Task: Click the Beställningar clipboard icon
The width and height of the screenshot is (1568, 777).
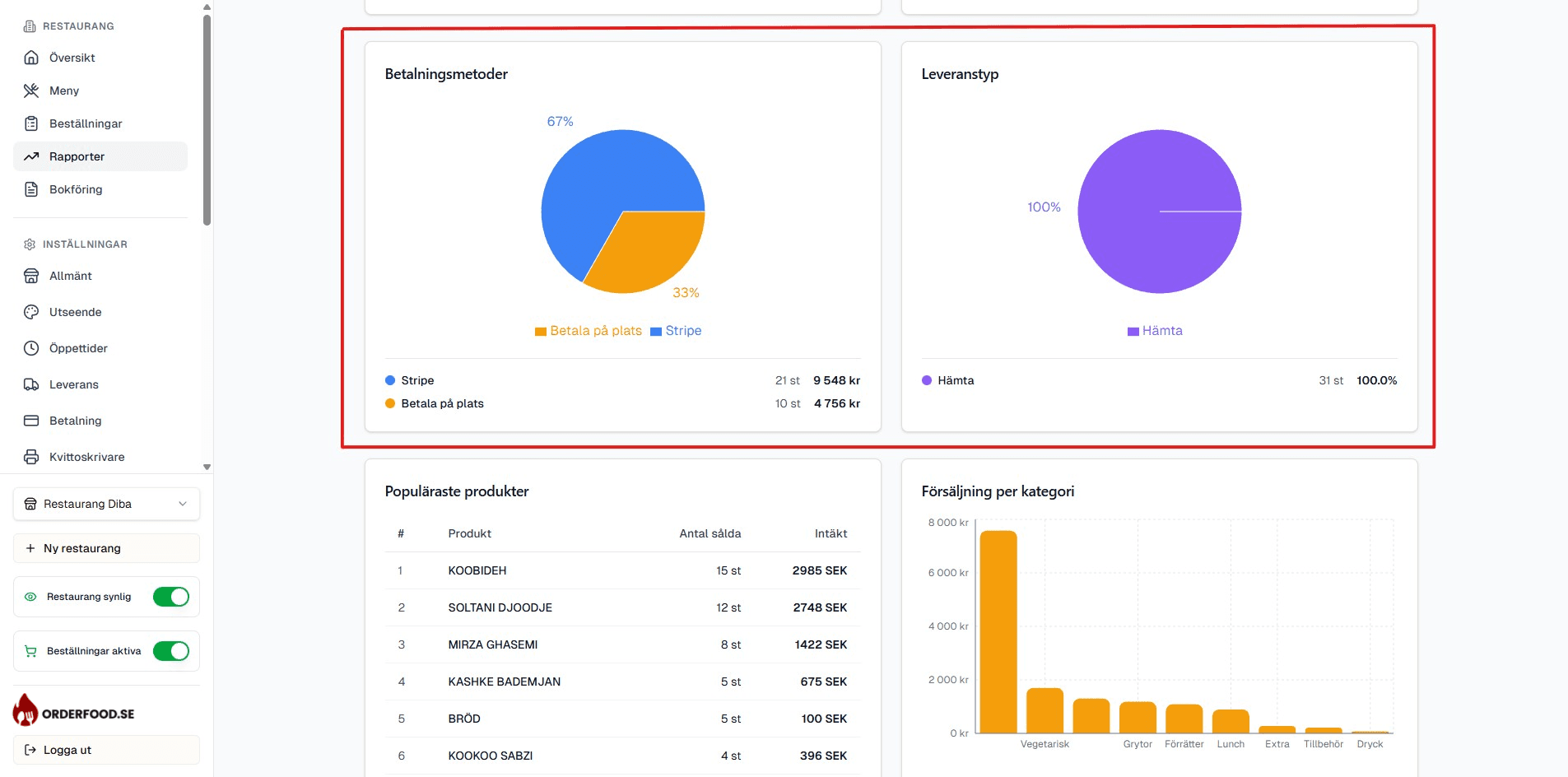Action: click(31, 123)
